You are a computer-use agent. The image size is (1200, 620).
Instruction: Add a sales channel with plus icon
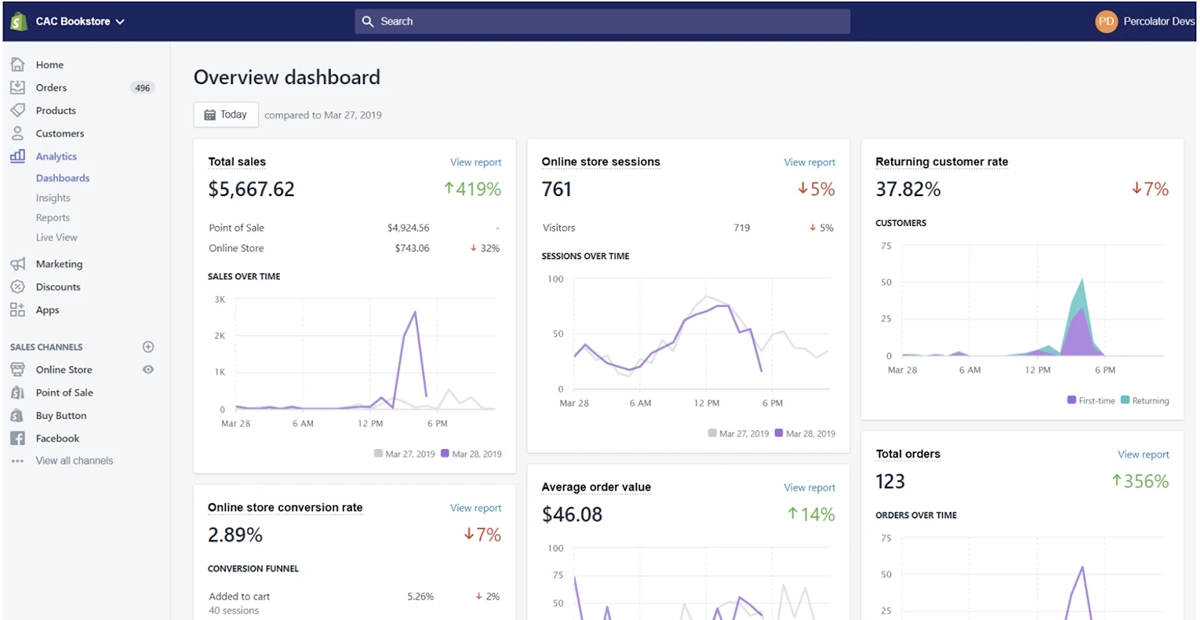click(148, 347)
